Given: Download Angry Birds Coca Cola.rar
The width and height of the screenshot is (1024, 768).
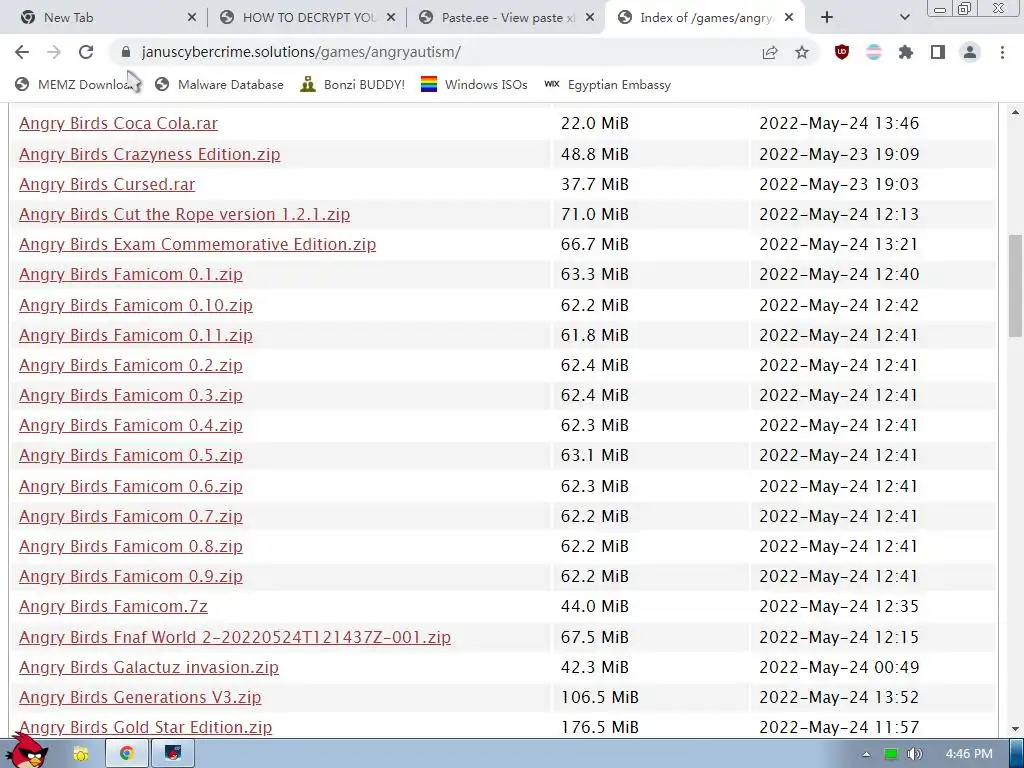Looking at the screenshot, I should pos(118,123).
